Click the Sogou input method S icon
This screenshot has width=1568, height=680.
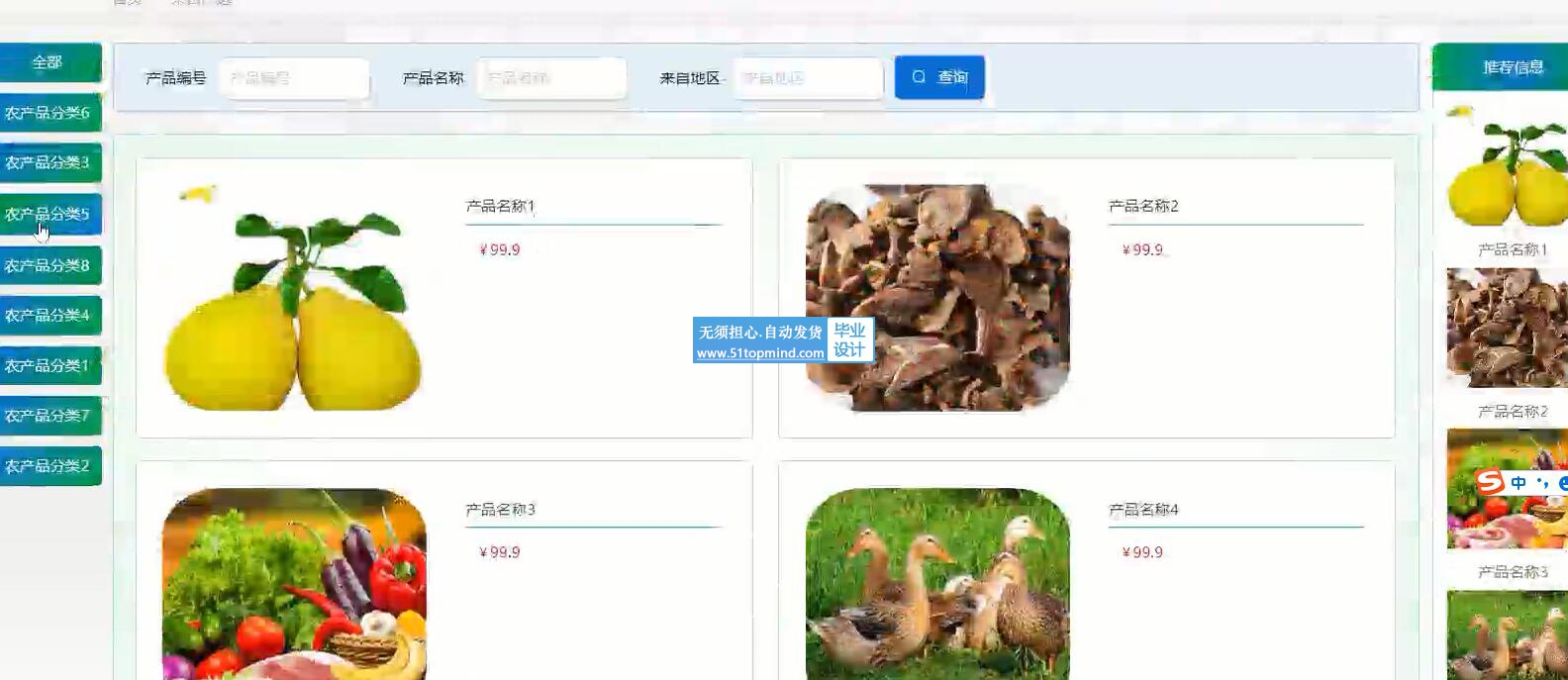click(x=1490, y=482)
